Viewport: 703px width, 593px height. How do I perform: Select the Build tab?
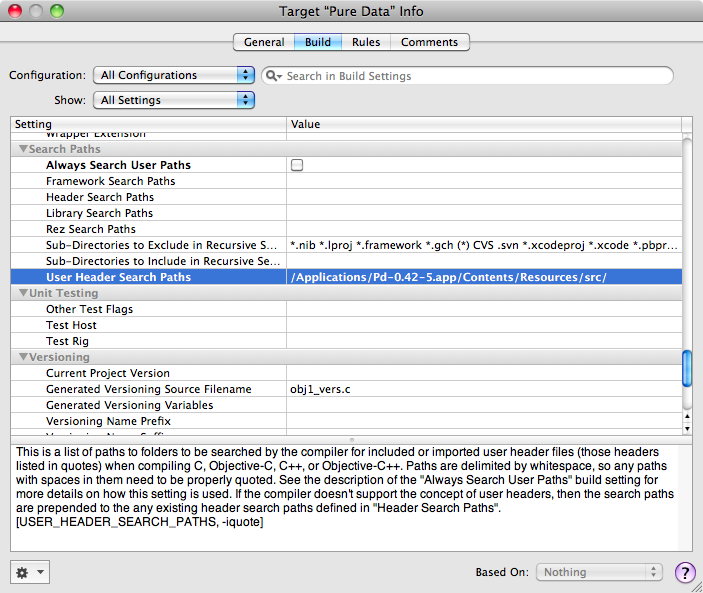click(318, 42)
